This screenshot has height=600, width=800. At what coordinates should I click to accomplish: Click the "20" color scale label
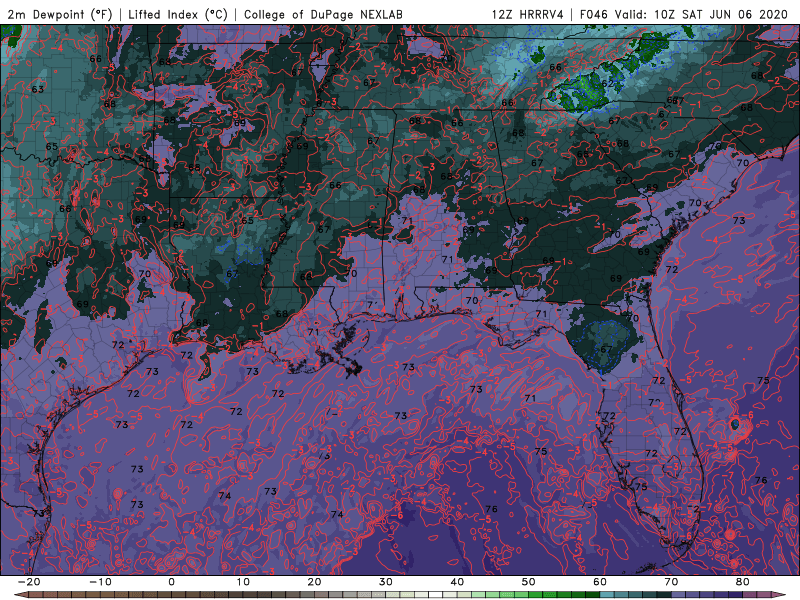(314, 582)
